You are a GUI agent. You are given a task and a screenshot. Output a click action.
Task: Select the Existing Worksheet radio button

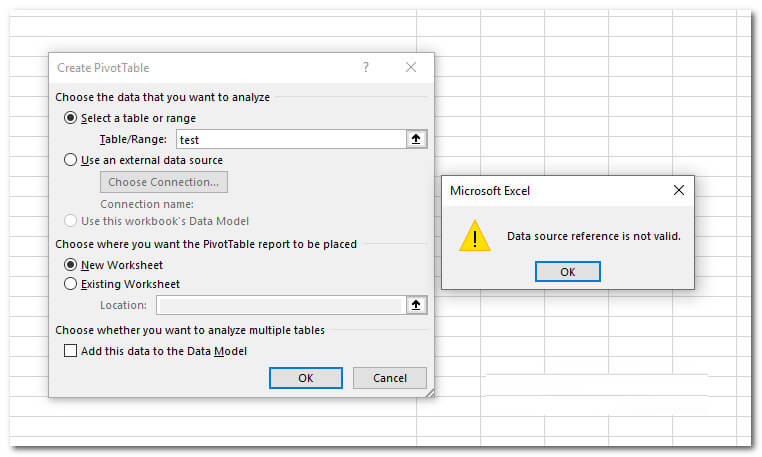tap(70, 284)
